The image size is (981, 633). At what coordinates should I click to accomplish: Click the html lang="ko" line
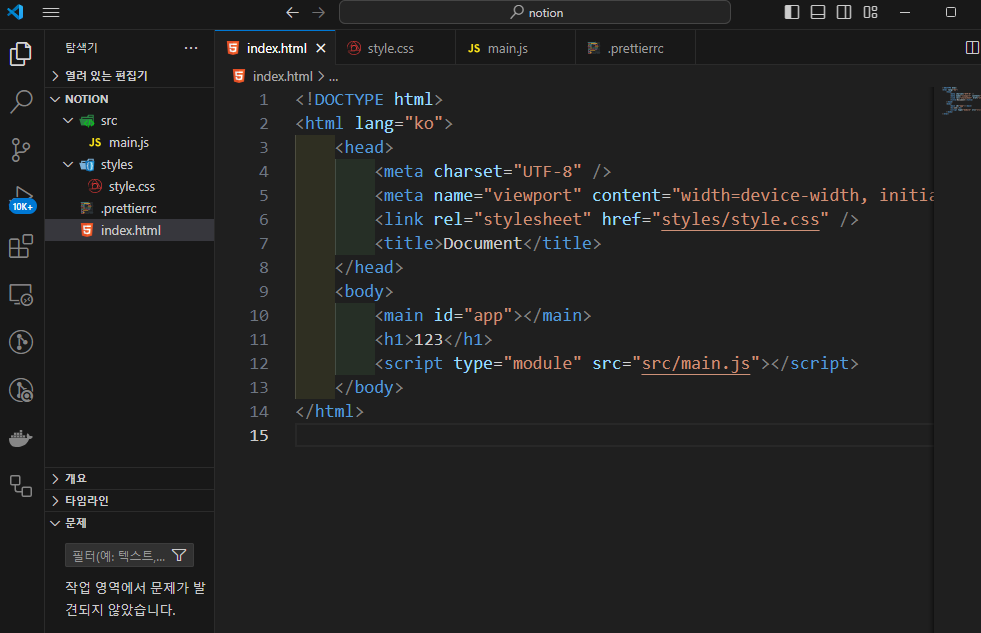[374, 123]
